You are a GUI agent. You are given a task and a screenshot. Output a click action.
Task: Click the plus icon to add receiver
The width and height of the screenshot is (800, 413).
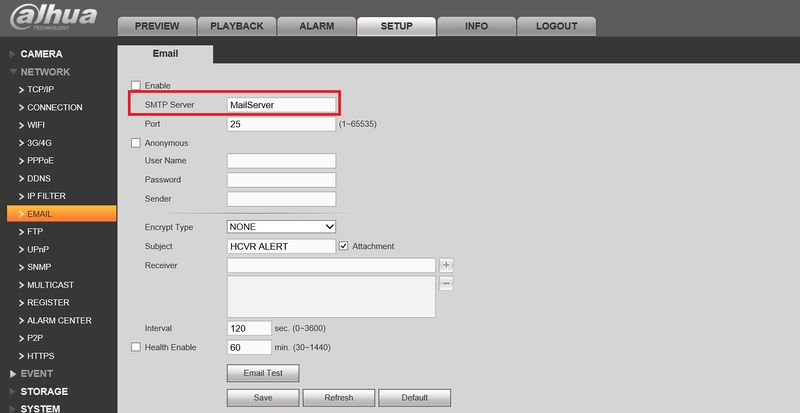click(446, 265)
